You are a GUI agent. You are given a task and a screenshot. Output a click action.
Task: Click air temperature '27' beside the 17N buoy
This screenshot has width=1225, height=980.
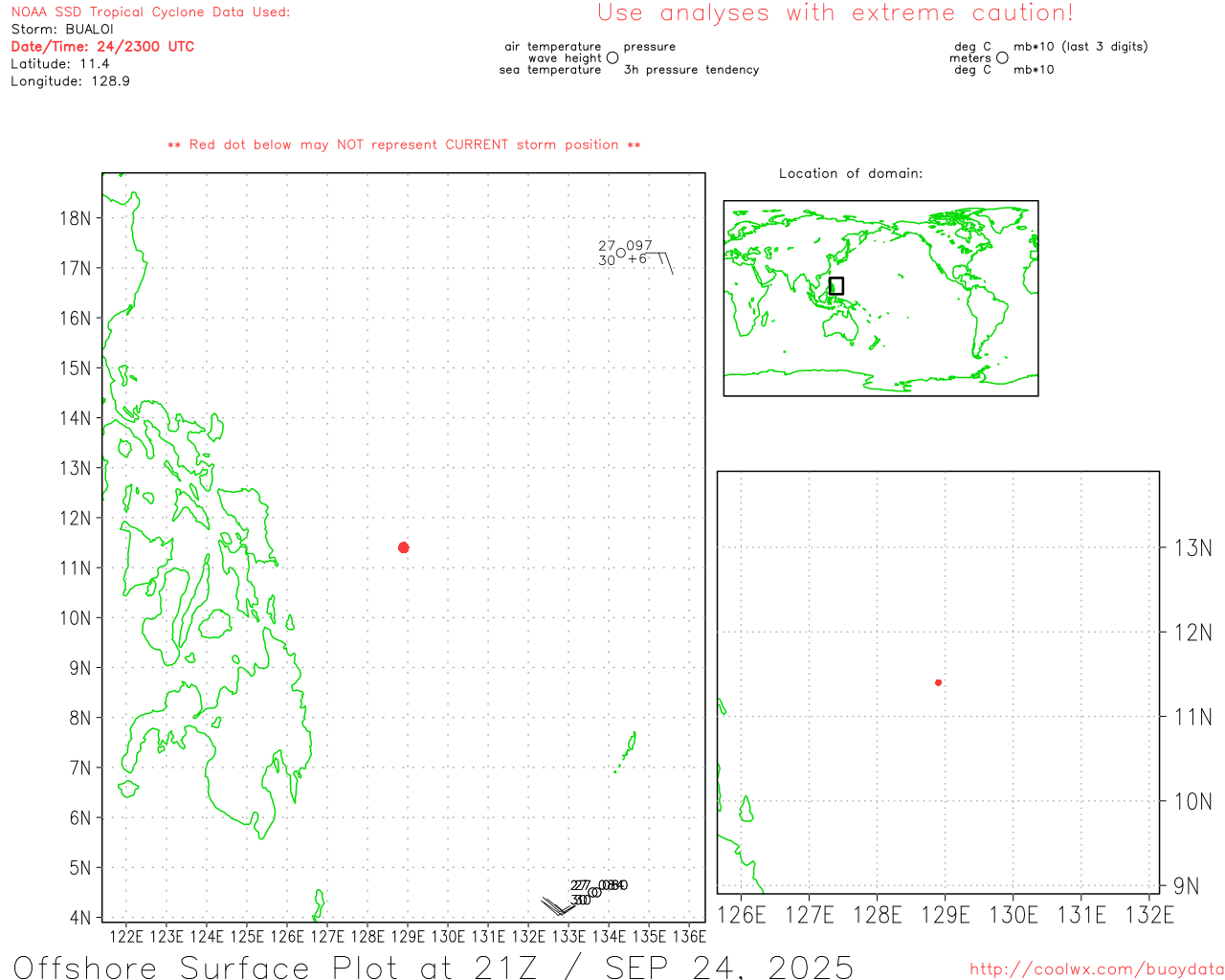tap(607, 246)
